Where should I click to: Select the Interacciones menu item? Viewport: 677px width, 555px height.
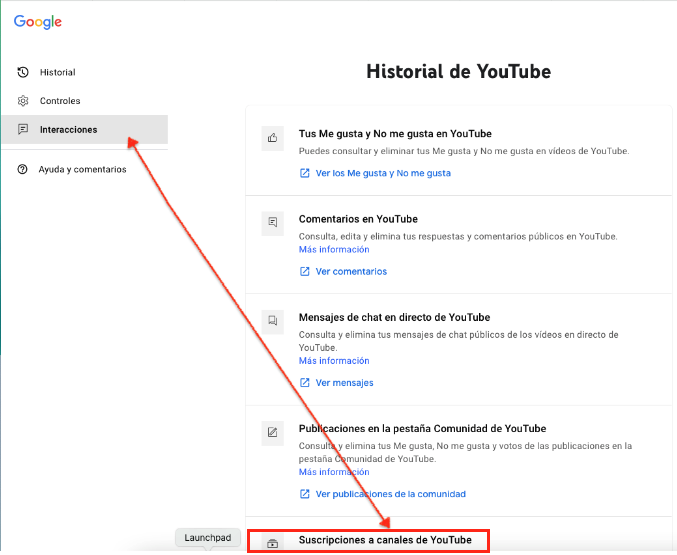pyautogui.click(x=85, y=129)
